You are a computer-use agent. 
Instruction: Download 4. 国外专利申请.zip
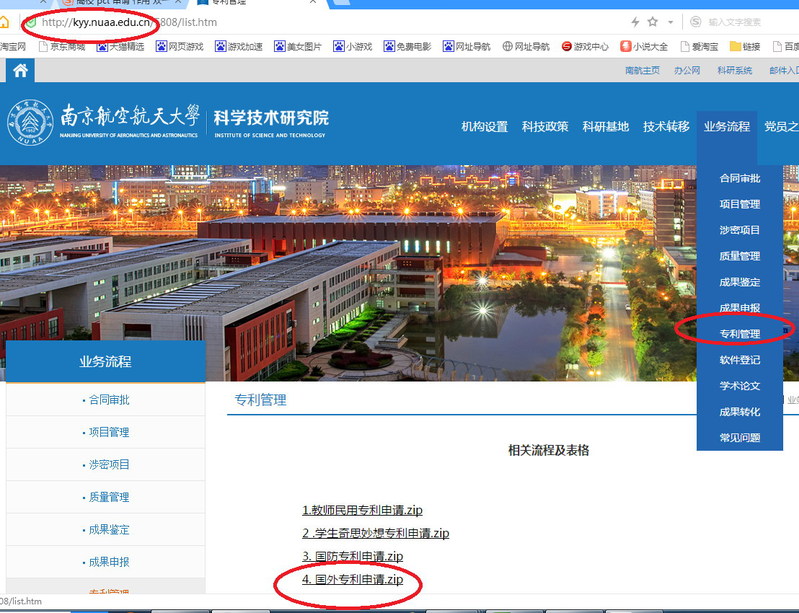(352, 579)
